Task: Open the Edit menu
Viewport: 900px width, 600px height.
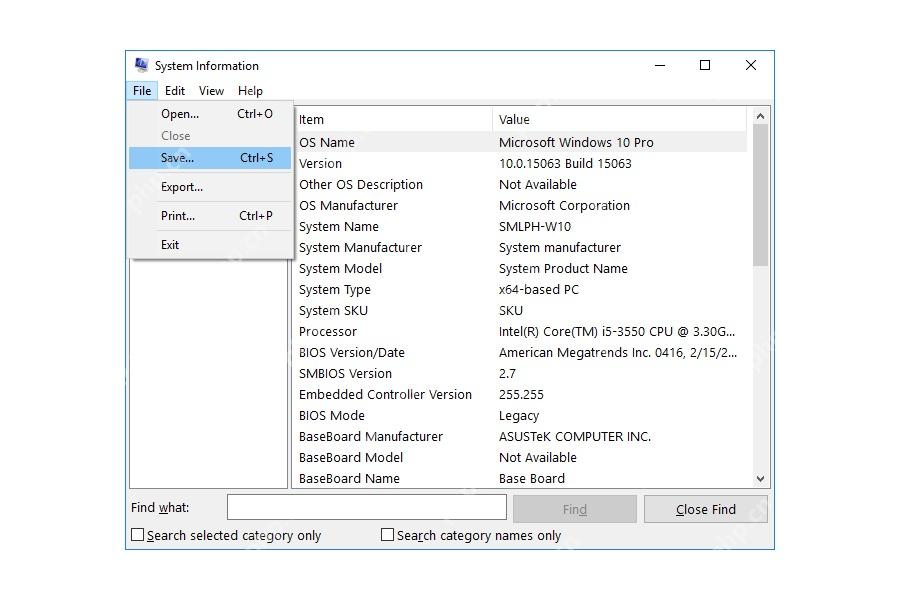Action: click(x=174, y=91)
